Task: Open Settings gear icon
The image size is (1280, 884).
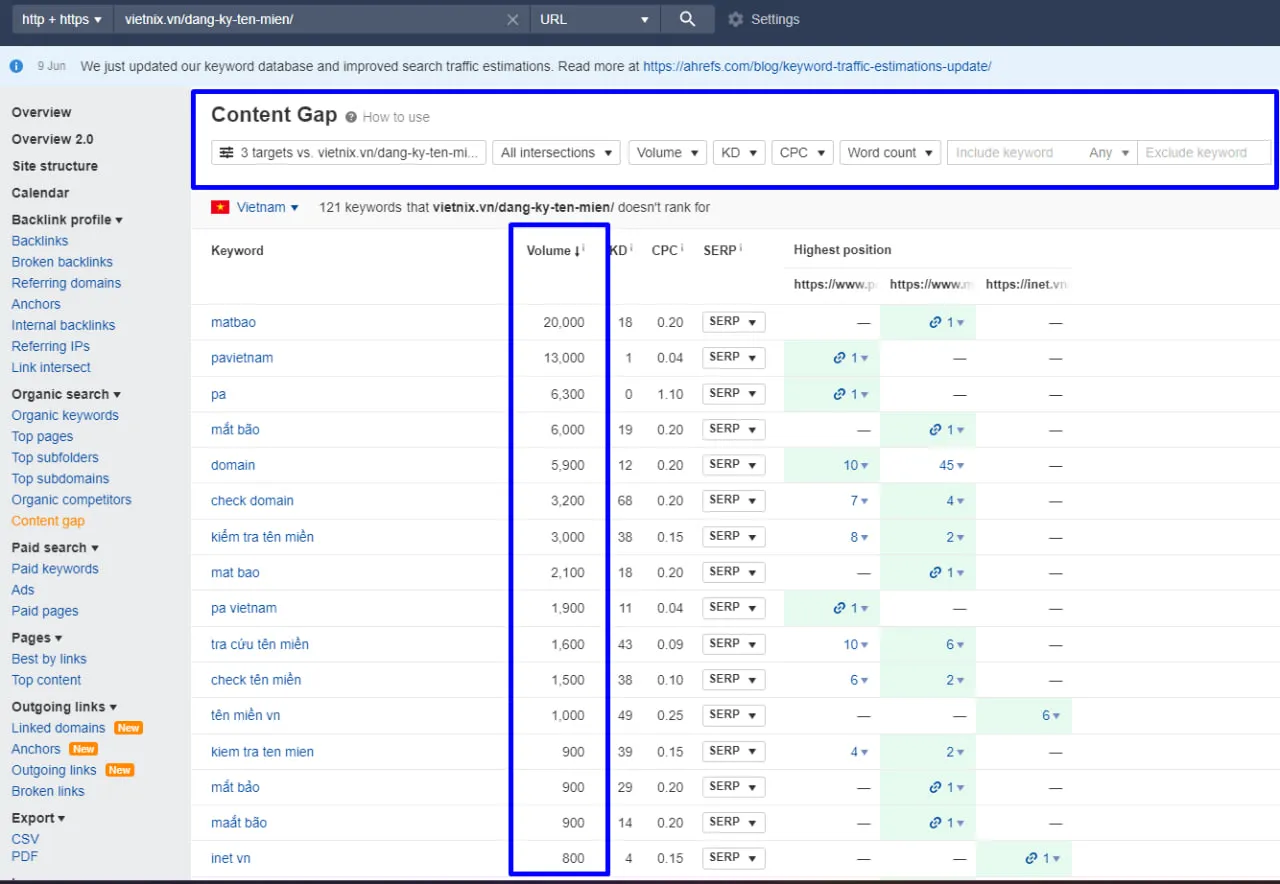Action: tap(736, 19)
